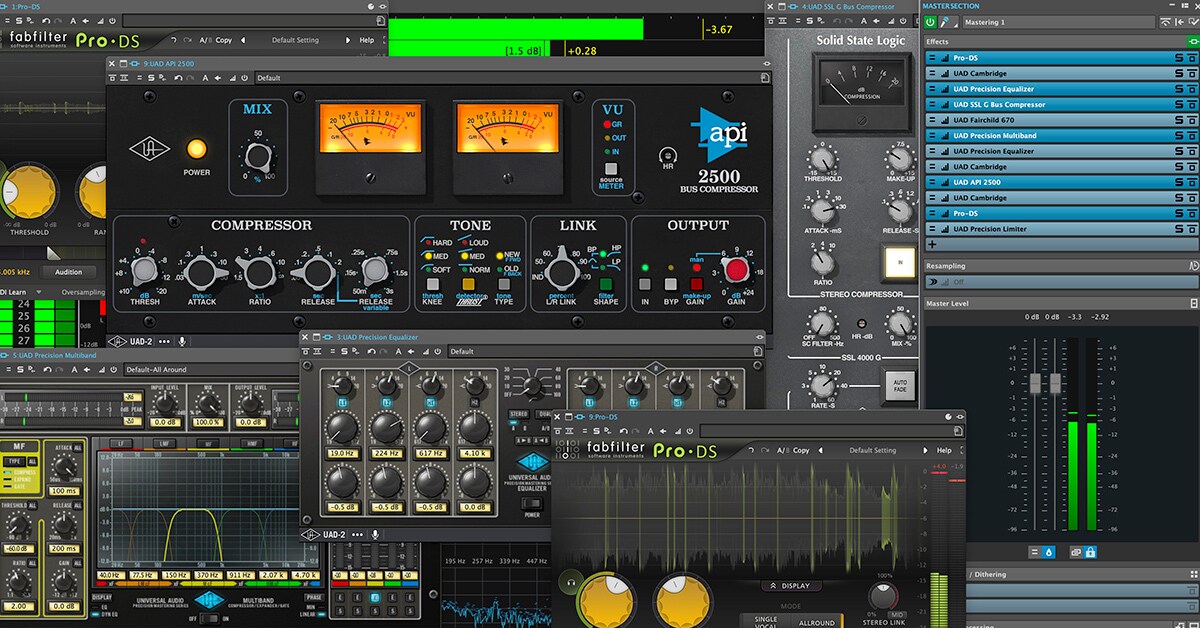
Task: Click save preset icon in API 2500 window
Action: coord(766,77)
